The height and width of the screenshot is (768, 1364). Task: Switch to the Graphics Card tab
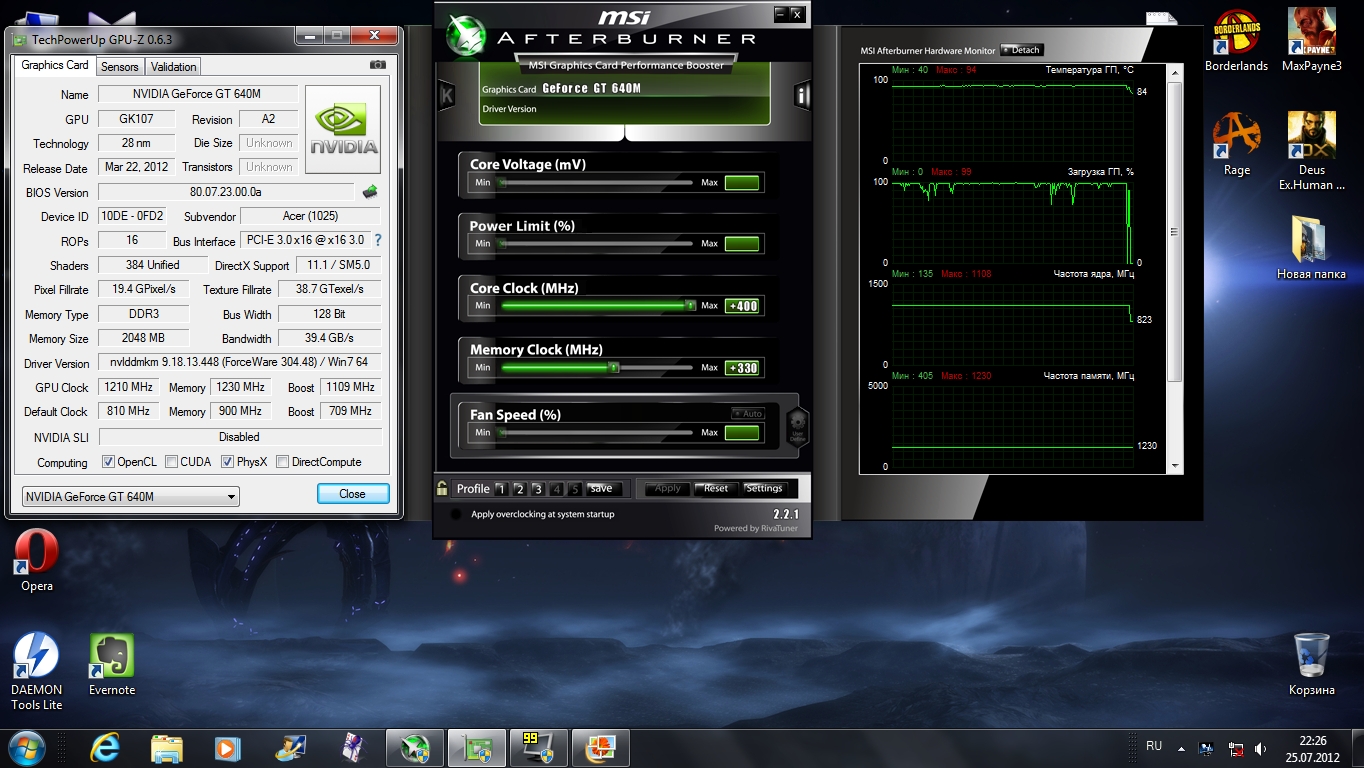point(55,65)
